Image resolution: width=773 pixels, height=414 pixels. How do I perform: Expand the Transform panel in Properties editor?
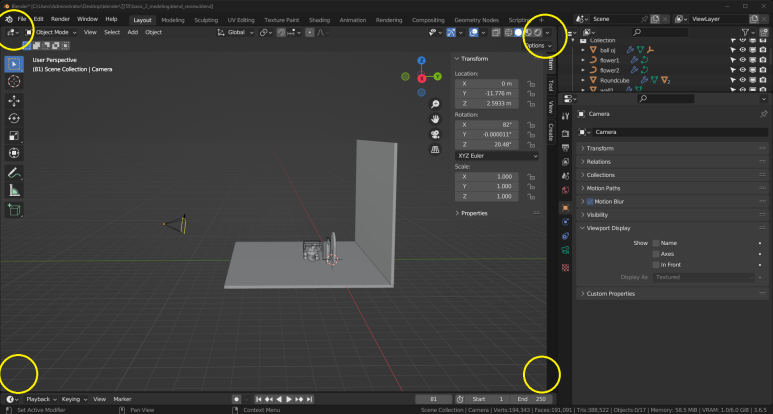click(670, 148)
